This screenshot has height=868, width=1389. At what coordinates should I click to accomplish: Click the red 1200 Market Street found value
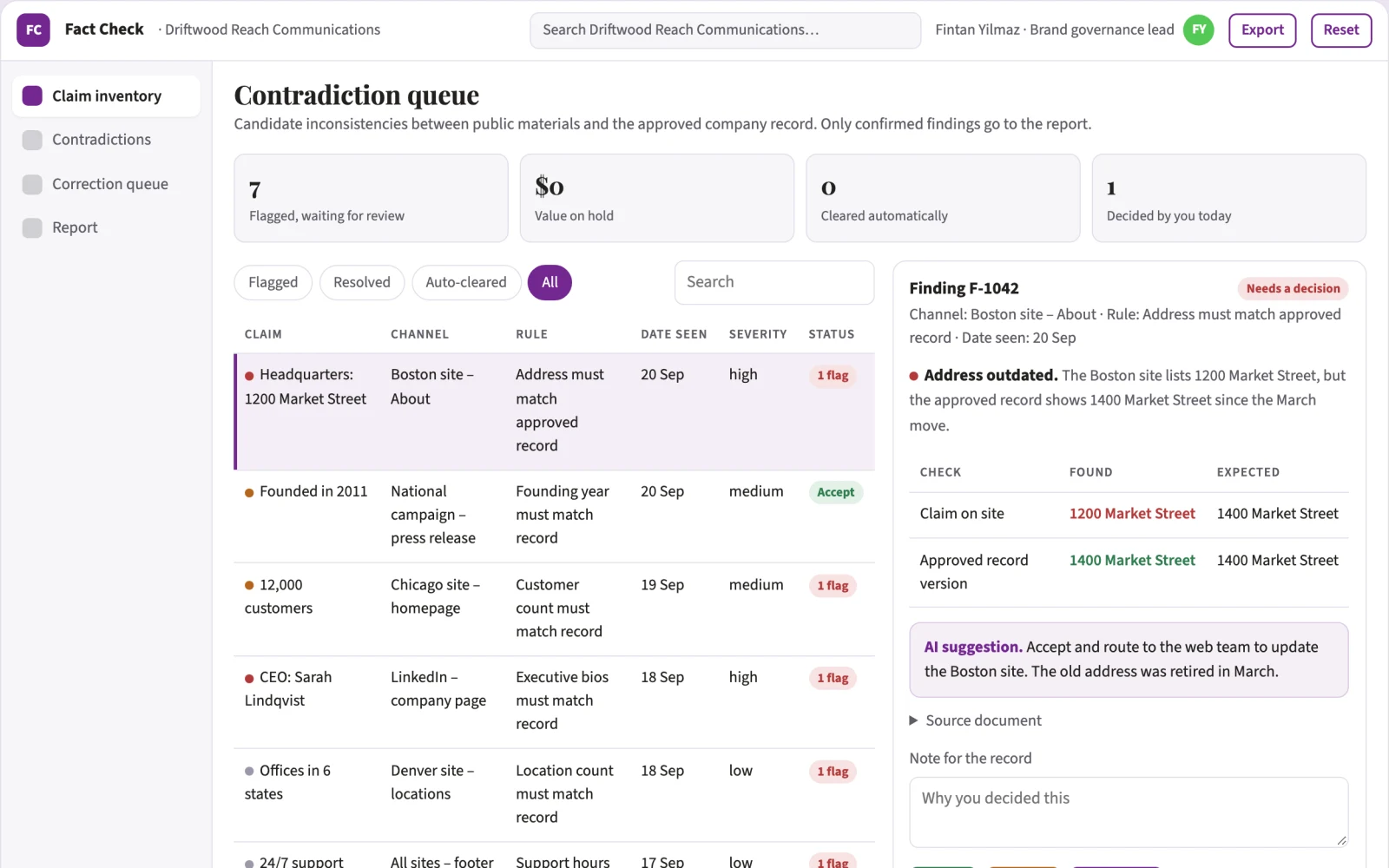point(1132,514)
